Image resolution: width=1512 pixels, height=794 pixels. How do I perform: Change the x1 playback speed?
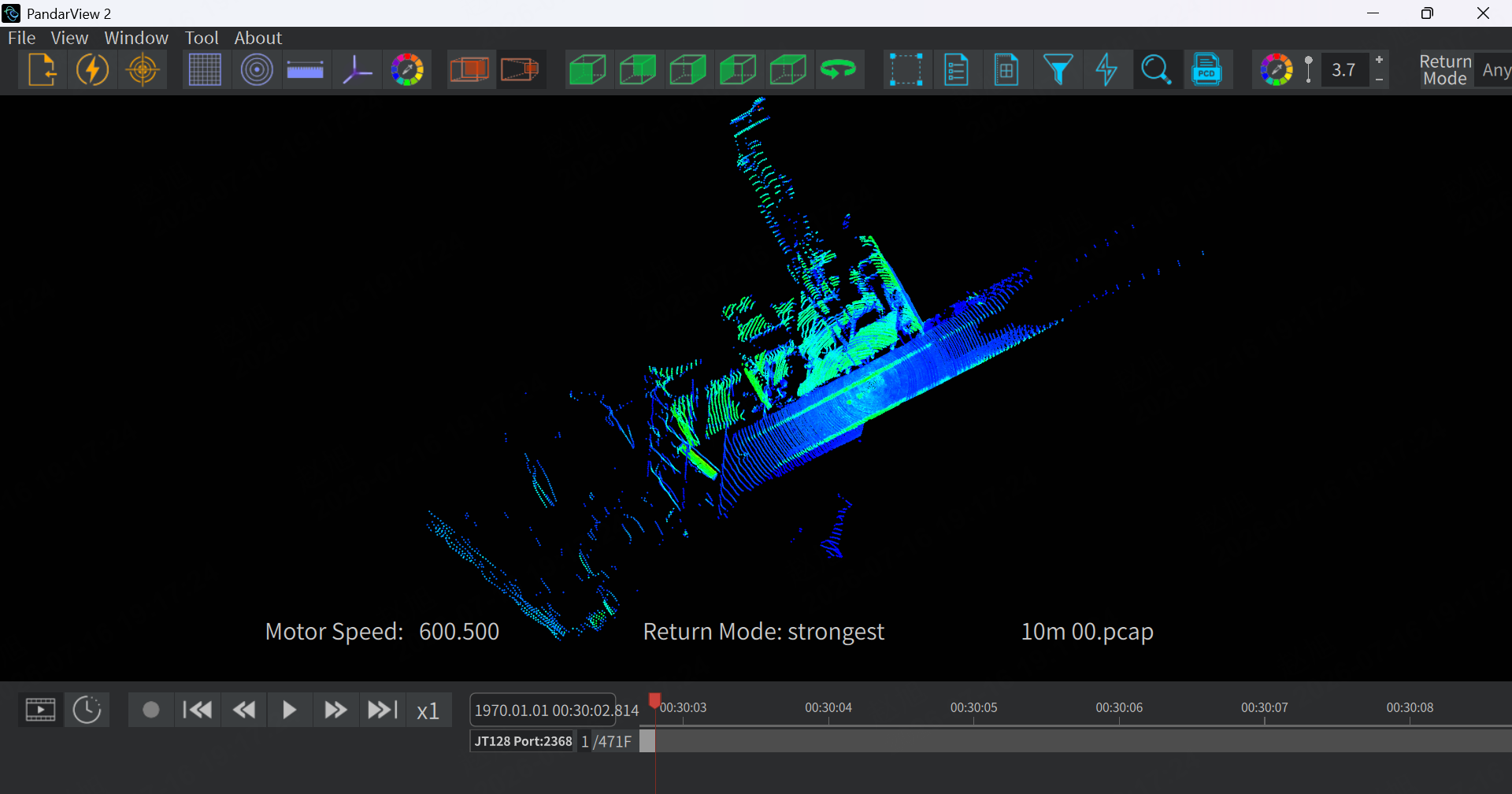coord(428,711)
